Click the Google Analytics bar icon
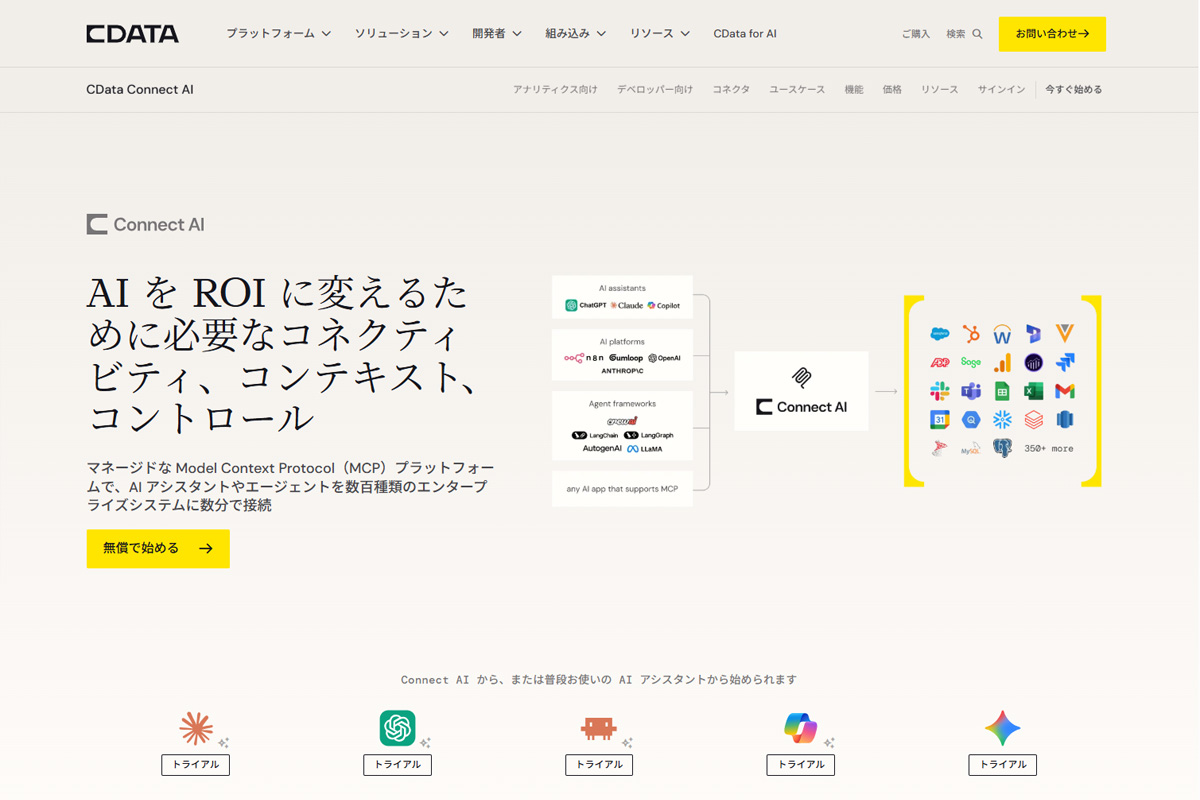Image resolution: width=1200 pixels, height=800 pixels. 1002,362
